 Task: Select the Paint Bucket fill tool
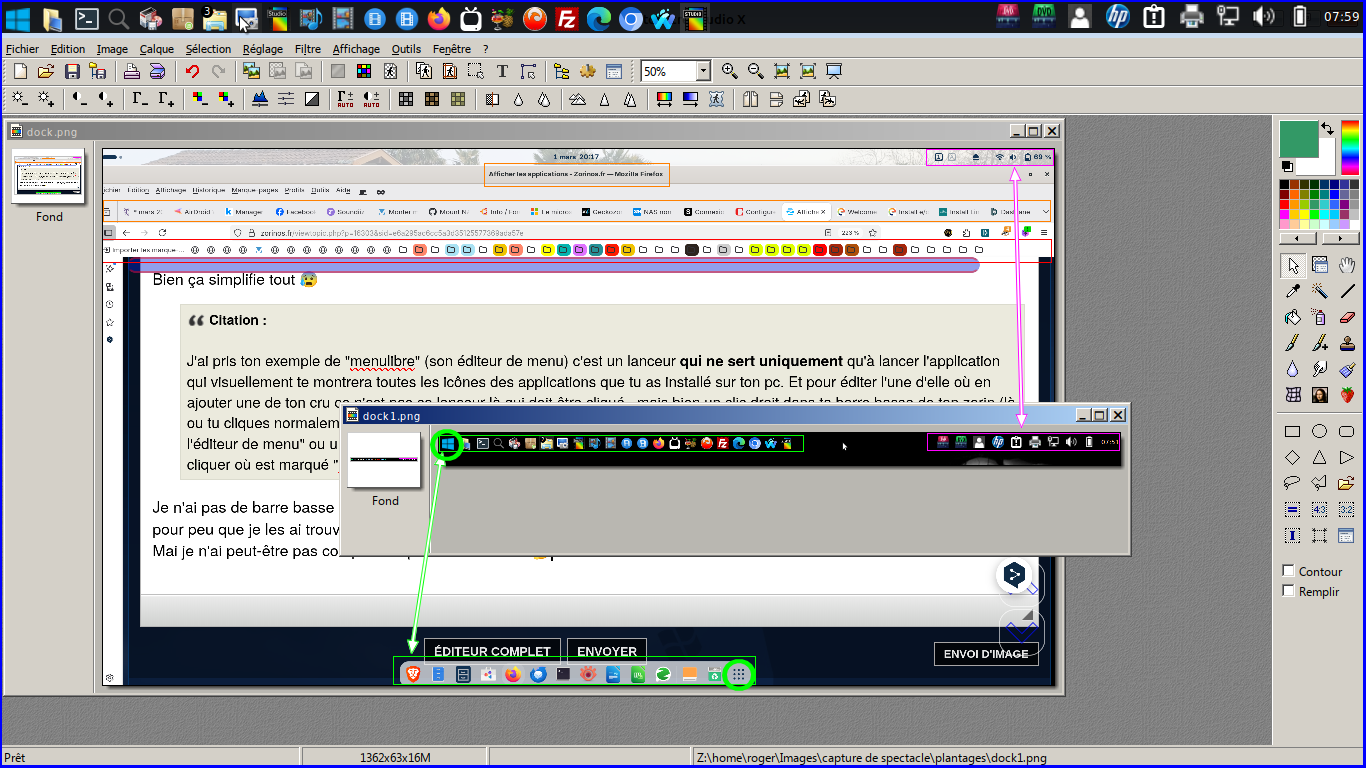[1293, 317]
